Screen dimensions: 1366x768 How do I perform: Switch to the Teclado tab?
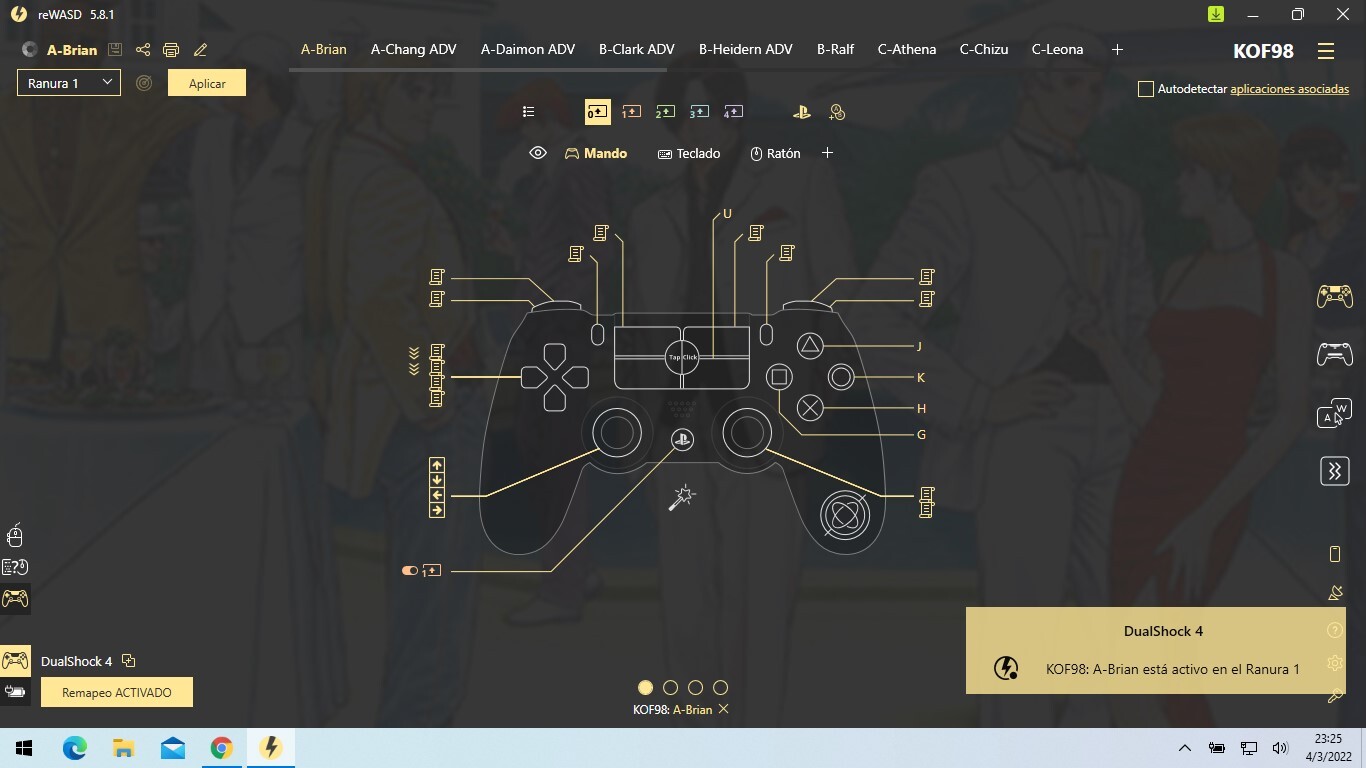[689, 153]
